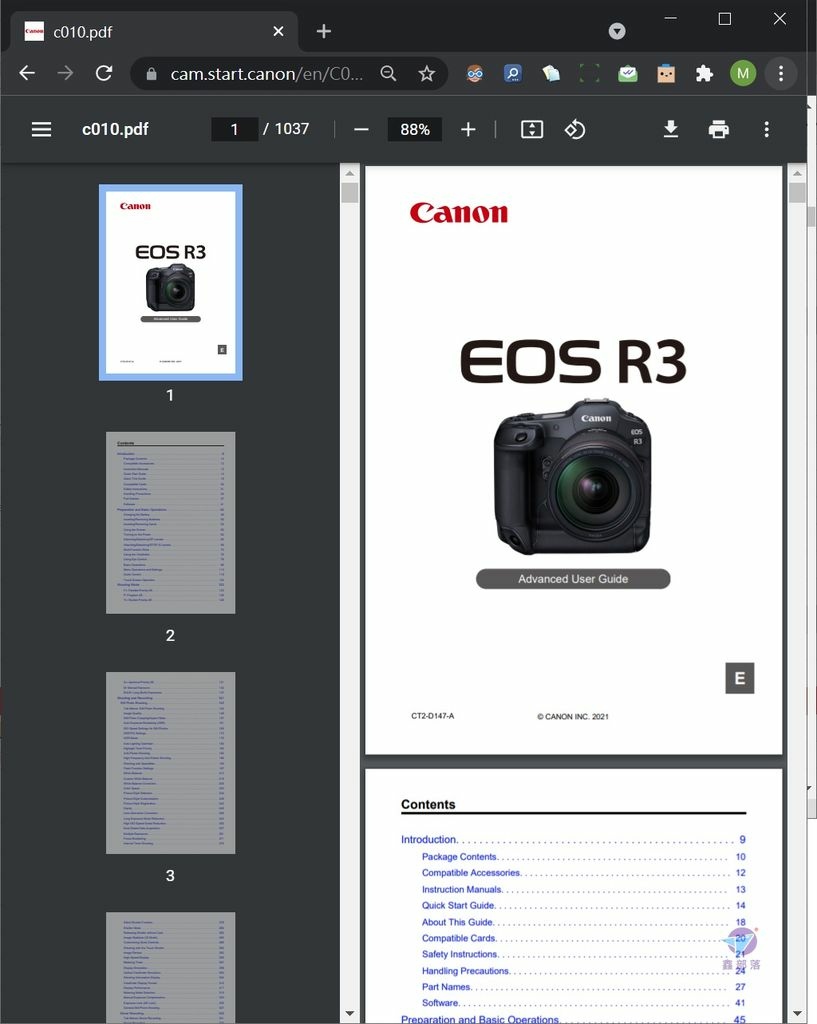Open the Extensions puzzle piece menu

704,74
